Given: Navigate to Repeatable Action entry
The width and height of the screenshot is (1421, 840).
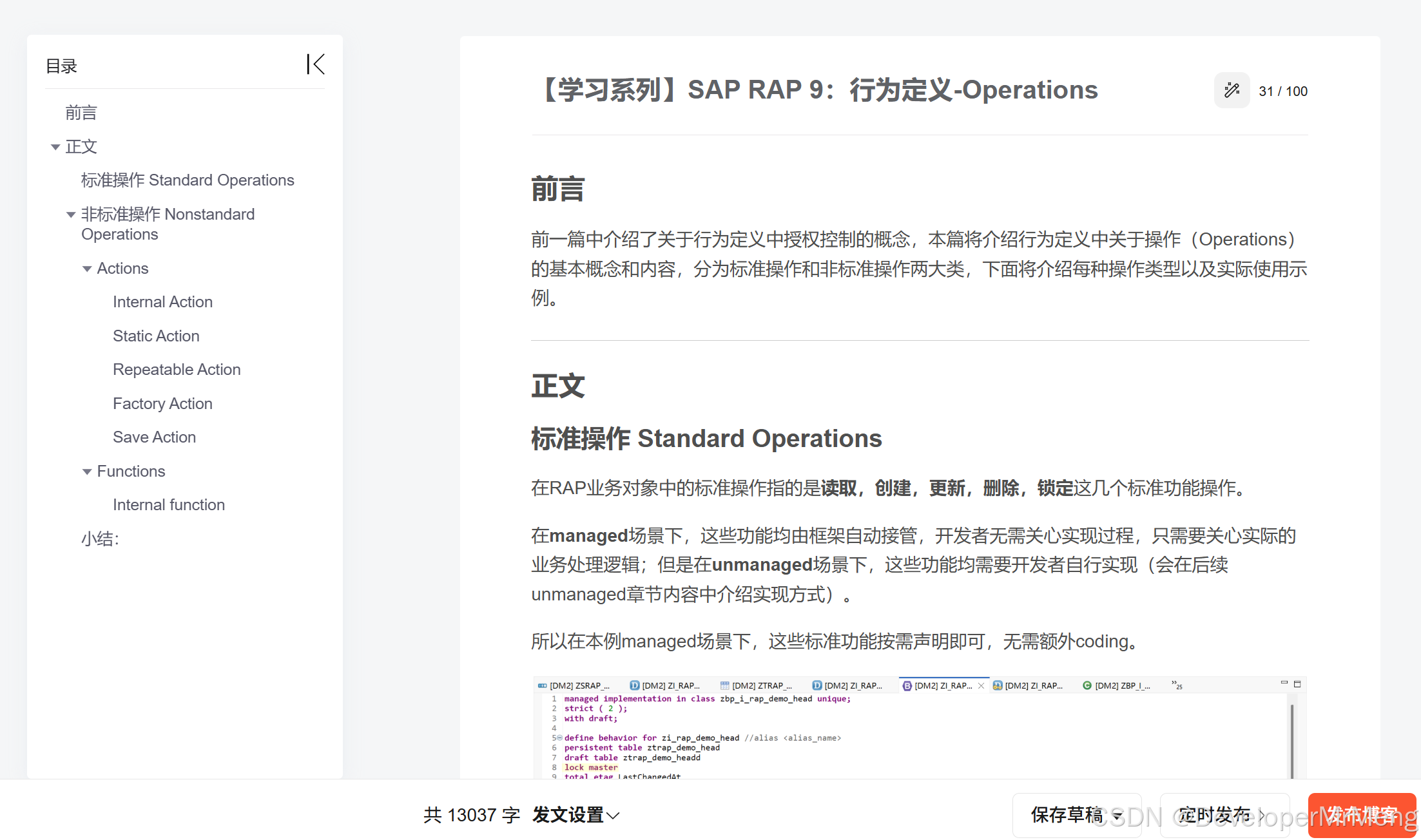Looking at the screenshot, I should click(x=177, y=370).
